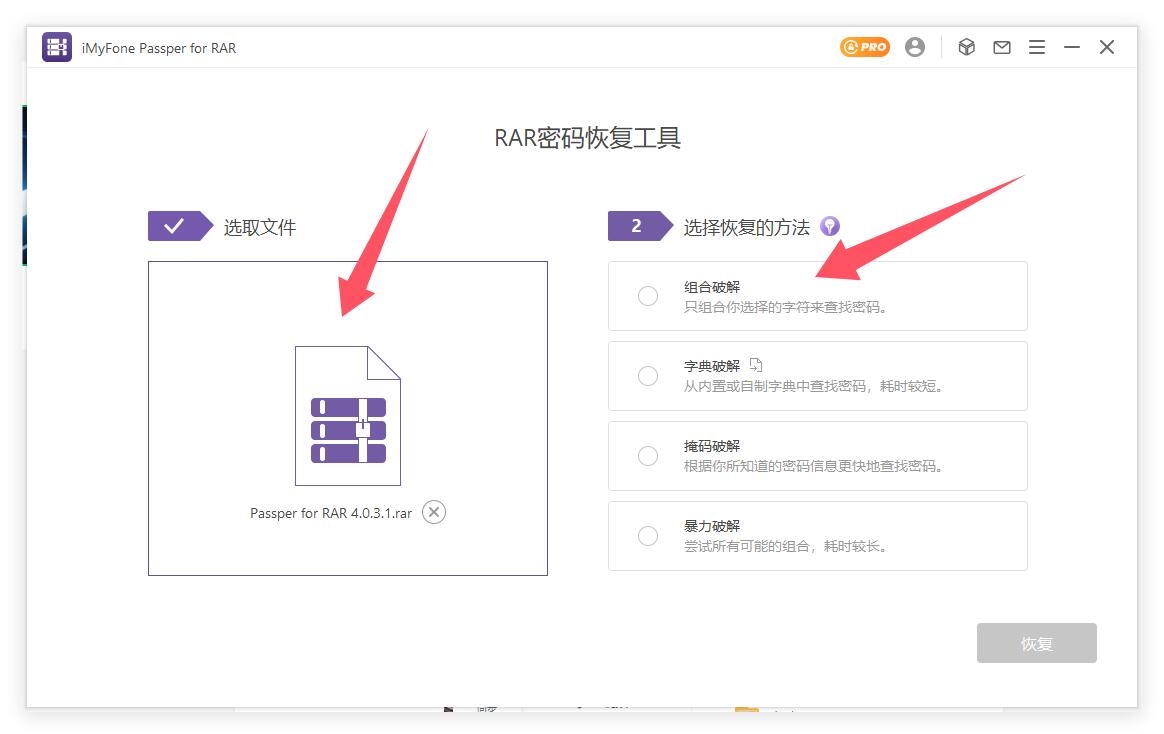Open the PRO upgrade badge
The height and width of the screenshot is (734, 1164).
pos(865,47)
